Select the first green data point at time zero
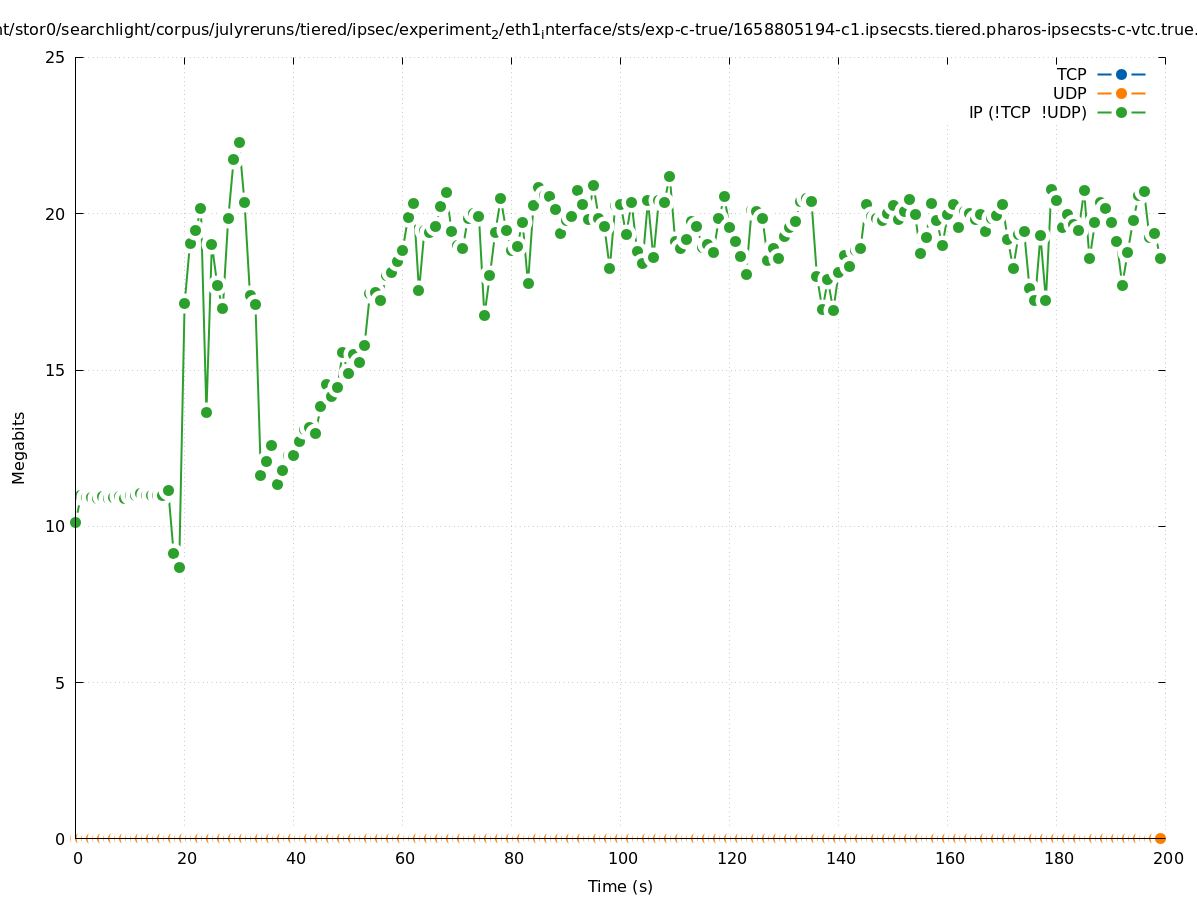The height and width of the screenshot is (900, 1197). [75, 522]
